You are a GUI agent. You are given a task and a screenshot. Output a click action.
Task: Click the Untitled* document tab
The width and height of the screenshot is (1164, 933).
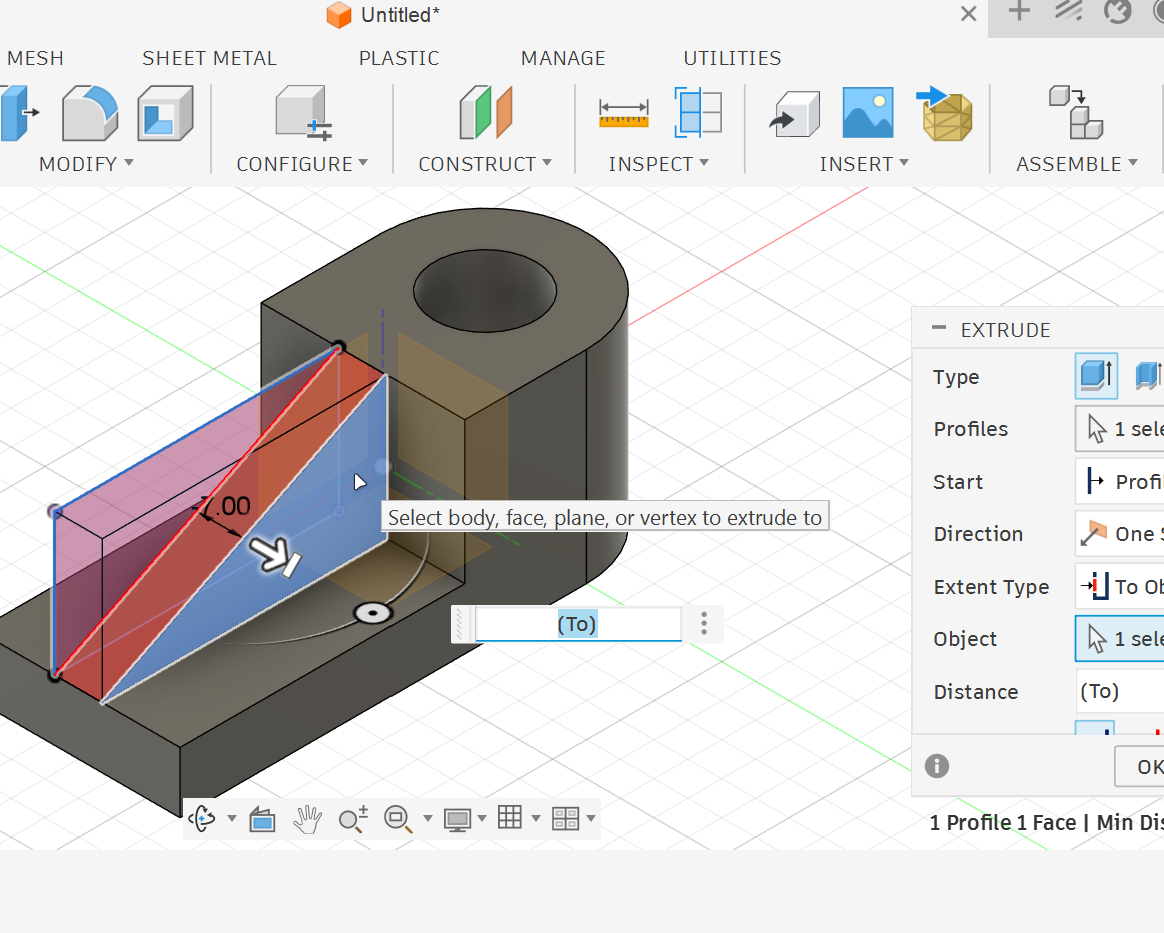click(400, 15)
